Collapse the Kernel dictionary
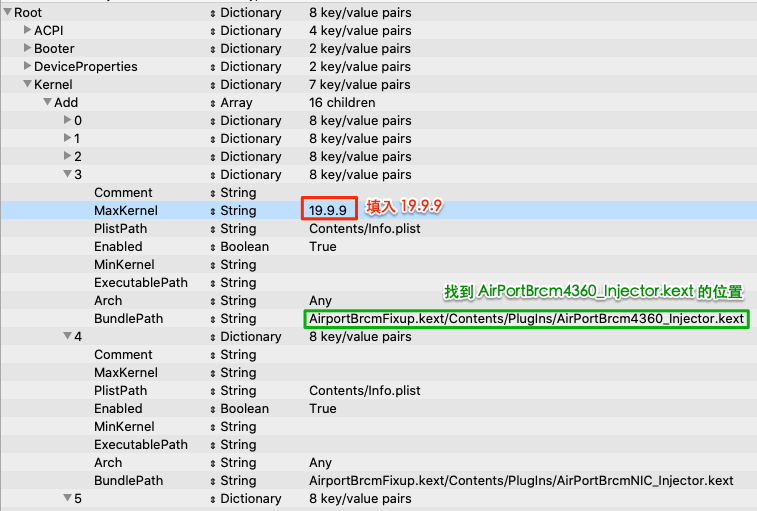 (x=28, y=84)
